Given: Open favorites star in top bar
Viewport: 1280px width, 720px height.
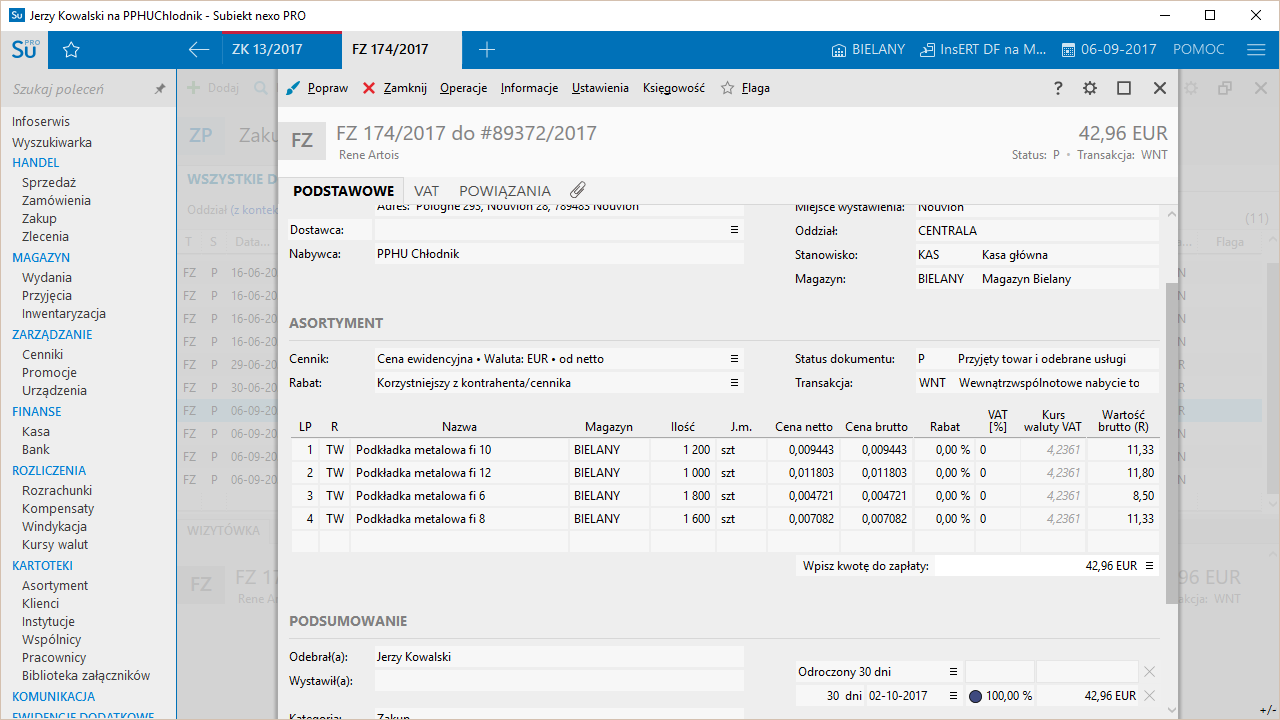Looking at the screenshot, I should (71, 50).
